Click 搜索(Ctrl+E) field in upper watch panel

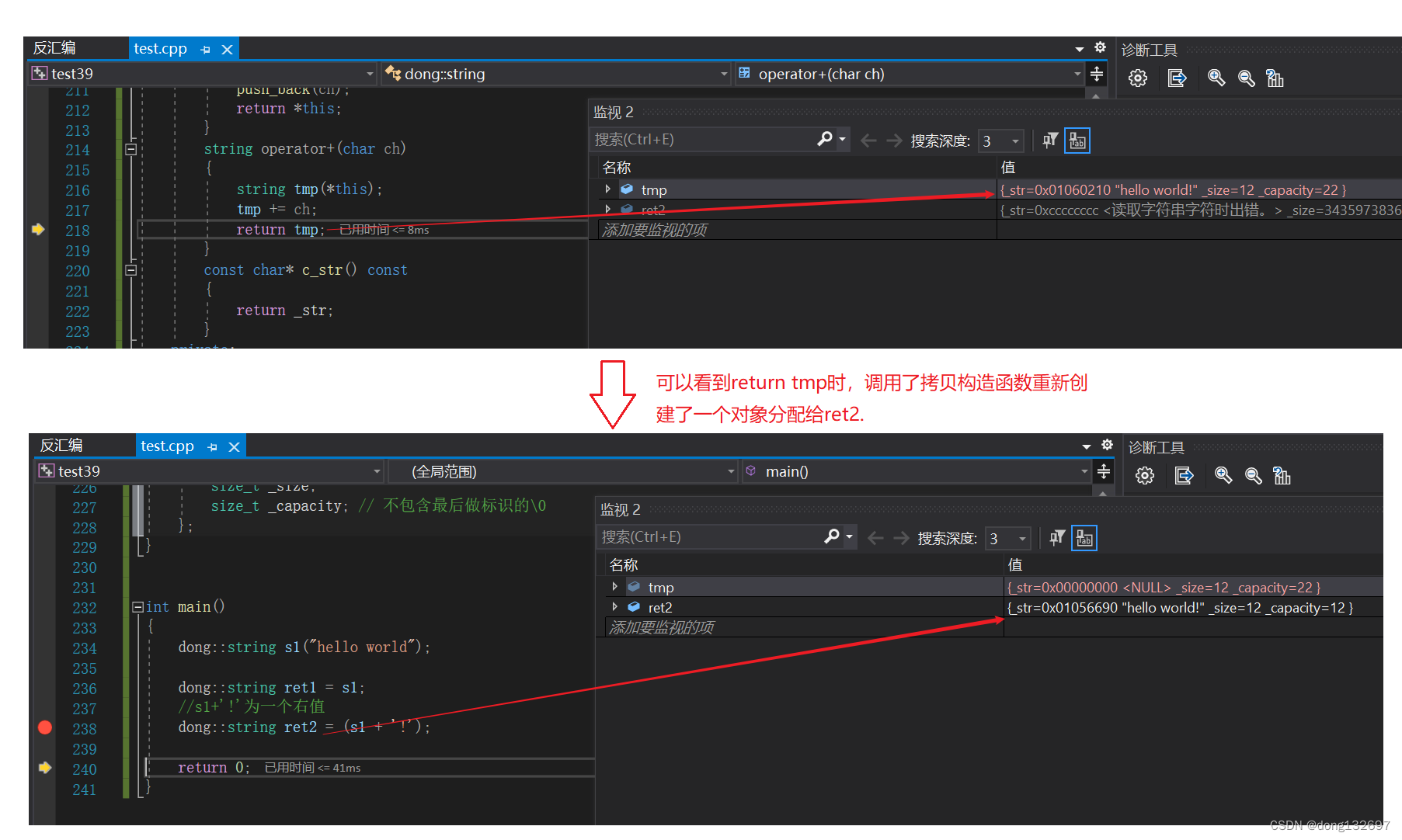click(704, 140)
